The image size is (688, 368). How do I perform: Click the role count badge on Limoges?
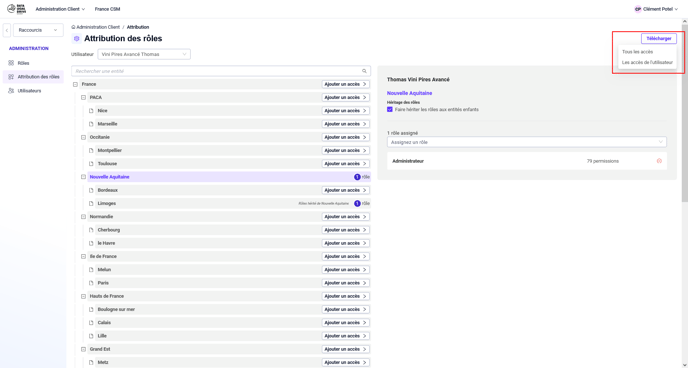(x=357, y=204)
